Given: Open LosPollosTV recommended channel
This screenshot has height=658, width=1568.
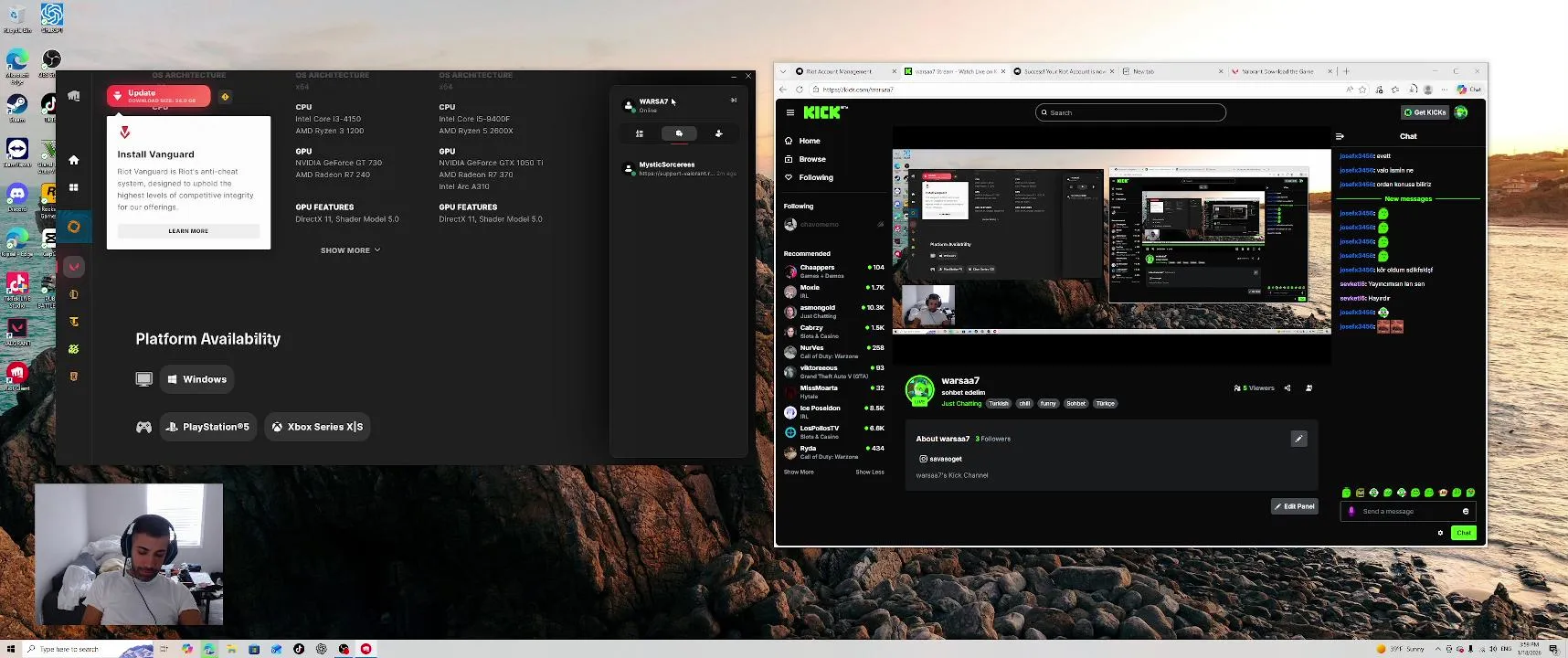Looking at the screenshot, I should pyautogui.click(x=833, y=432).
